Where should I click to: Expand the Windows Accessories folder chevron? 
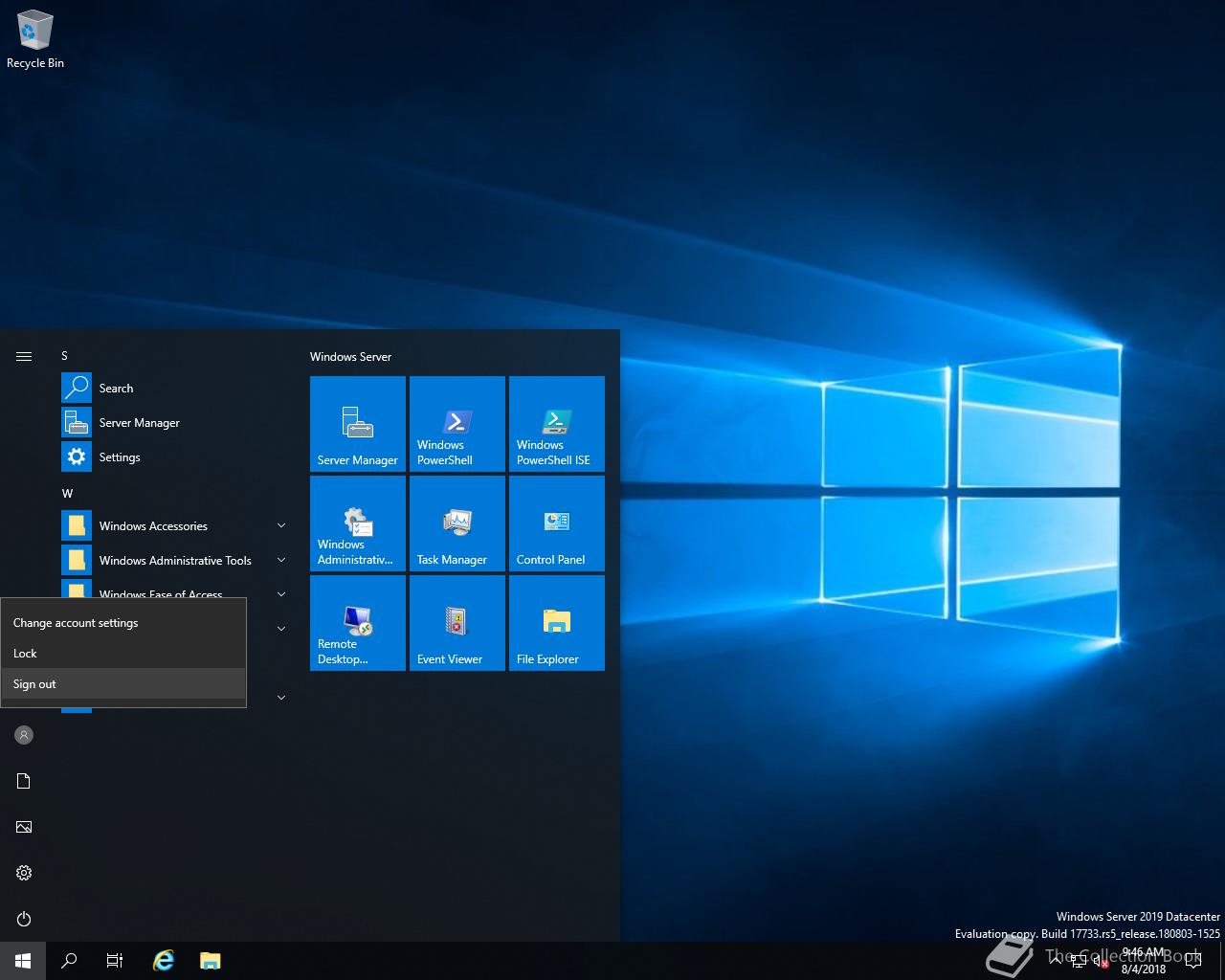281,525
